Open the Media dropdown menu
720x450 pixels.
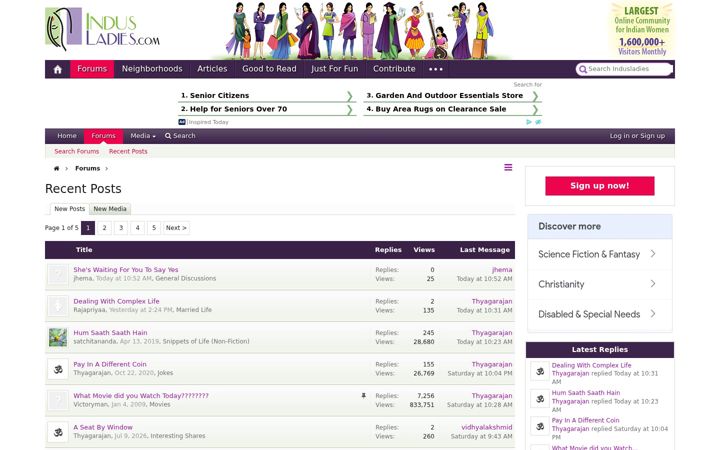click(x=143, y=136)
